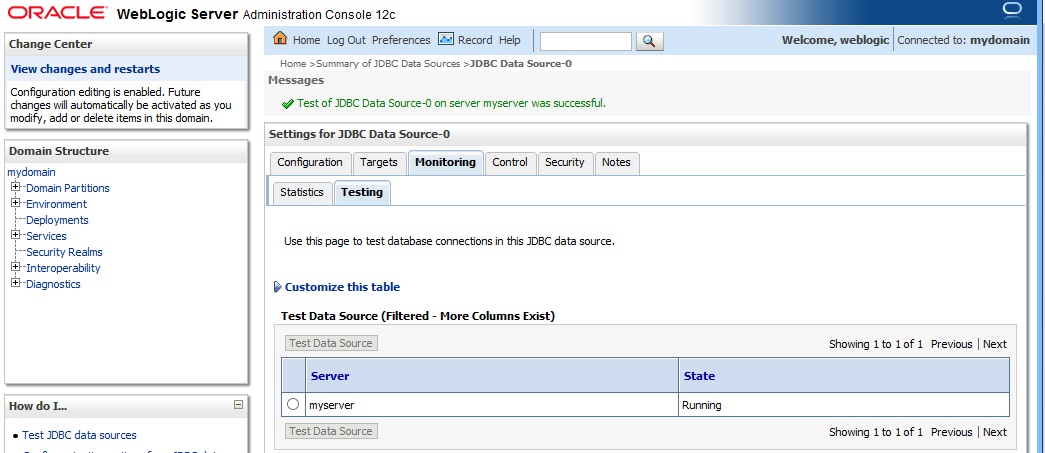Open the Configuration tab
This screenshot has height=453, width=1045.
310,163
